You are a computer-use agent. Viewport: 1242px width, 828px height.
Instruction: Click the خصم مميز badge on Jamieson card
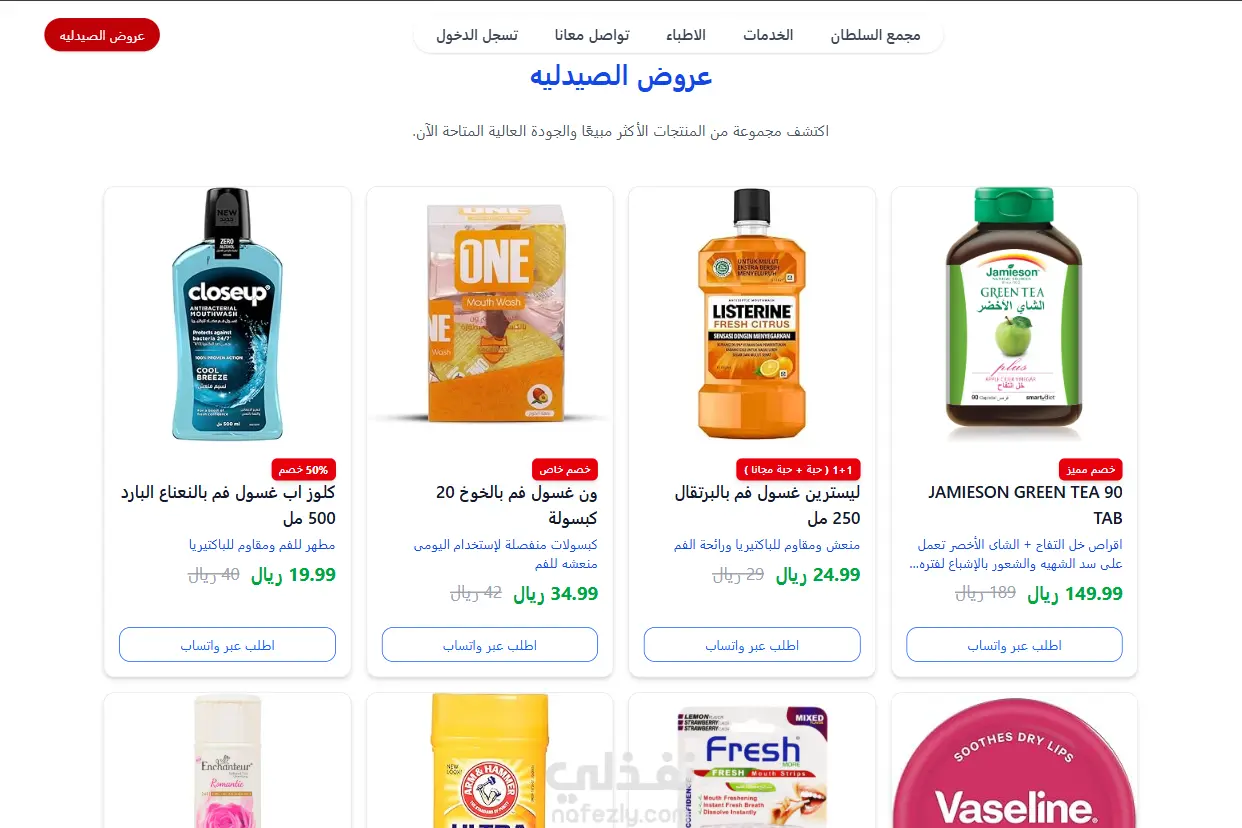point(1091,469)
